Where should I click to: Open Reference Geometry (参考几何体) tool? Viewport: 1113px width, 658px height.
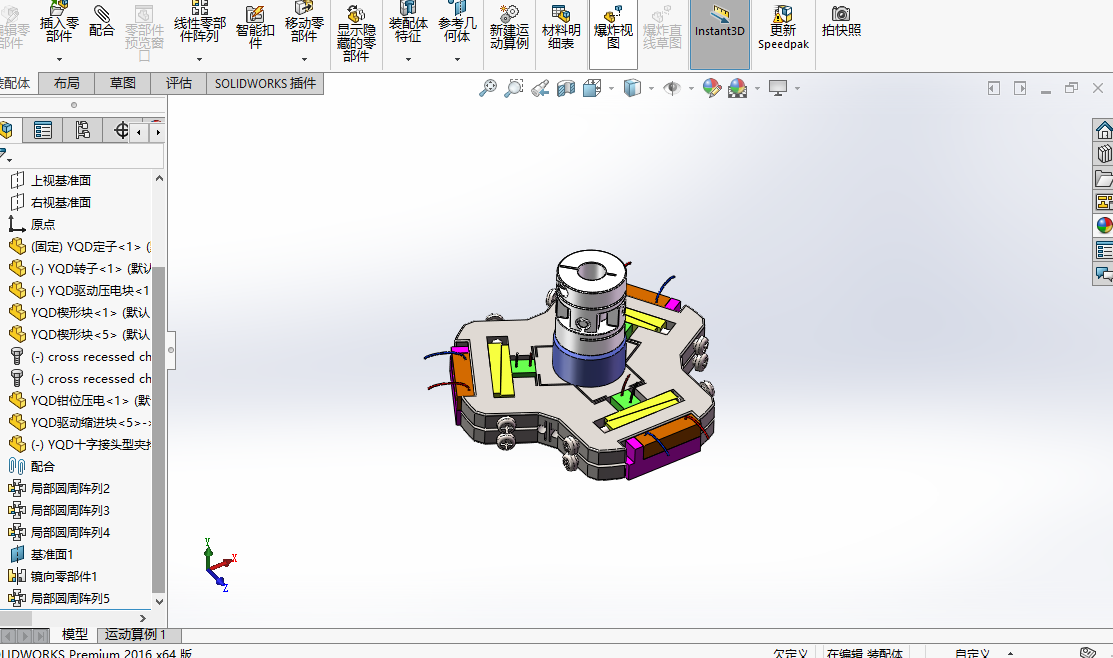[457, 23]
